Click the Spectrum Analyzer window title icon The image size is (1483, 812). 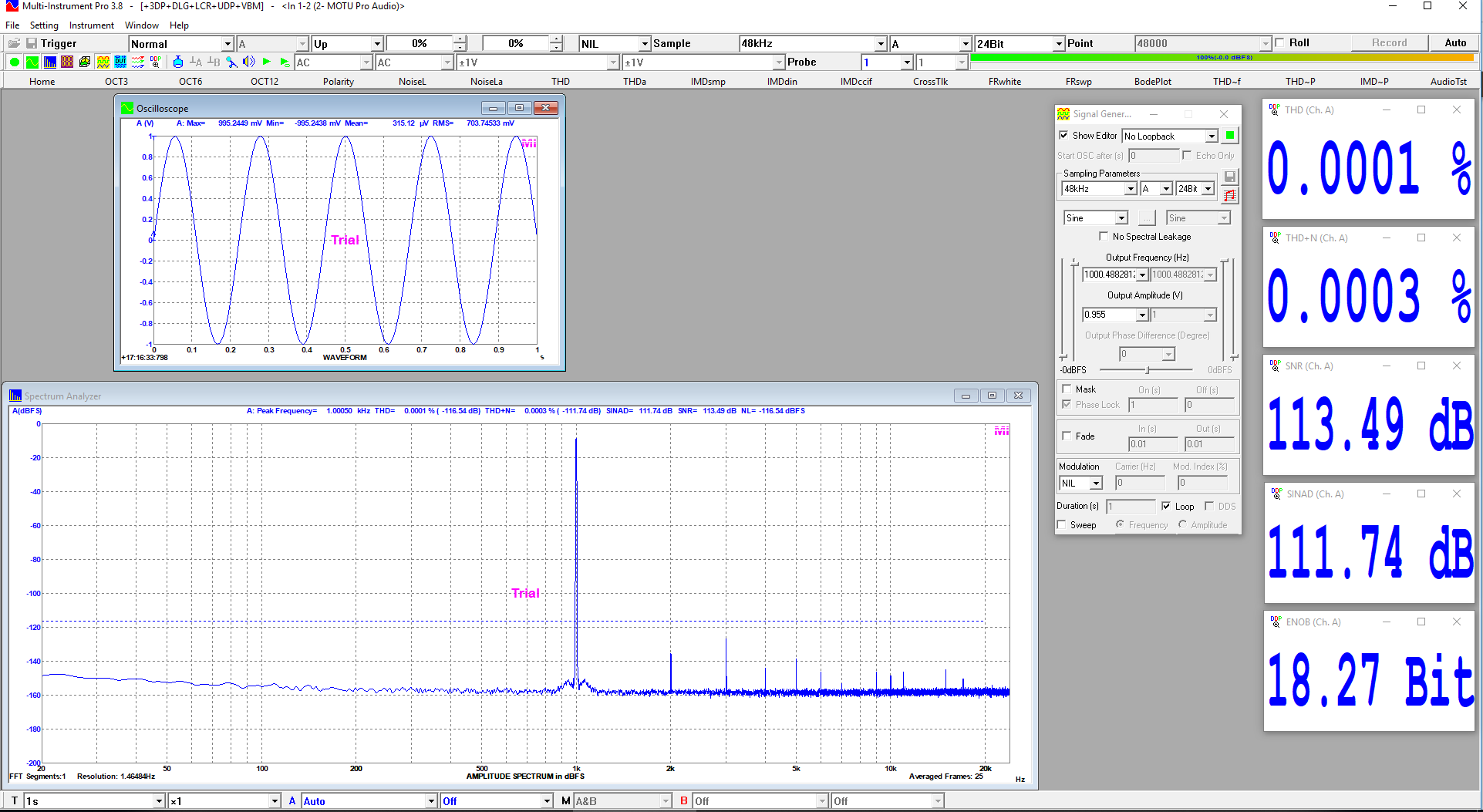click(15, 396)
